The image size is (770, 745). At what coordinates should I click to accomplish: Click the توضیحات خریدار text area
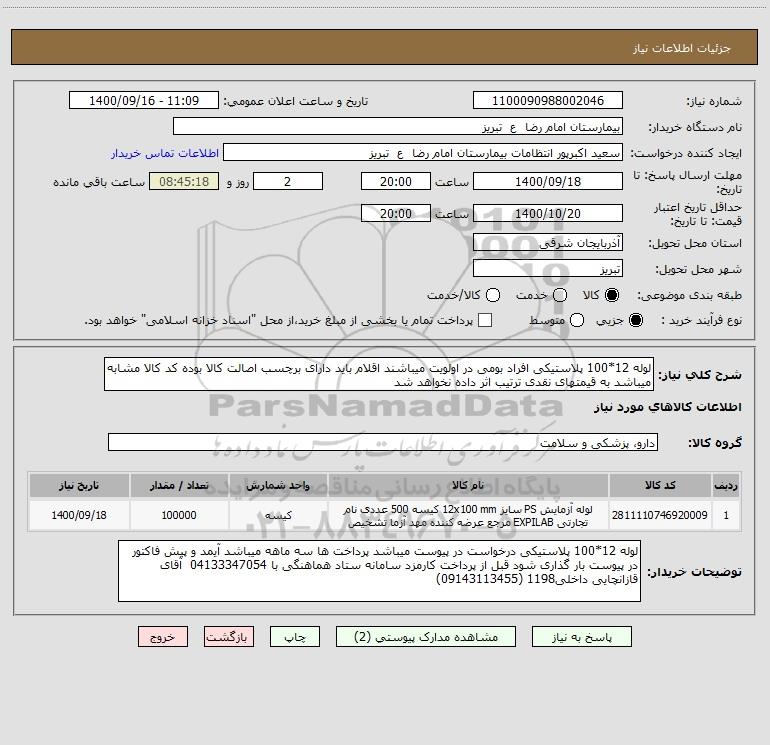tap(379, 571)
